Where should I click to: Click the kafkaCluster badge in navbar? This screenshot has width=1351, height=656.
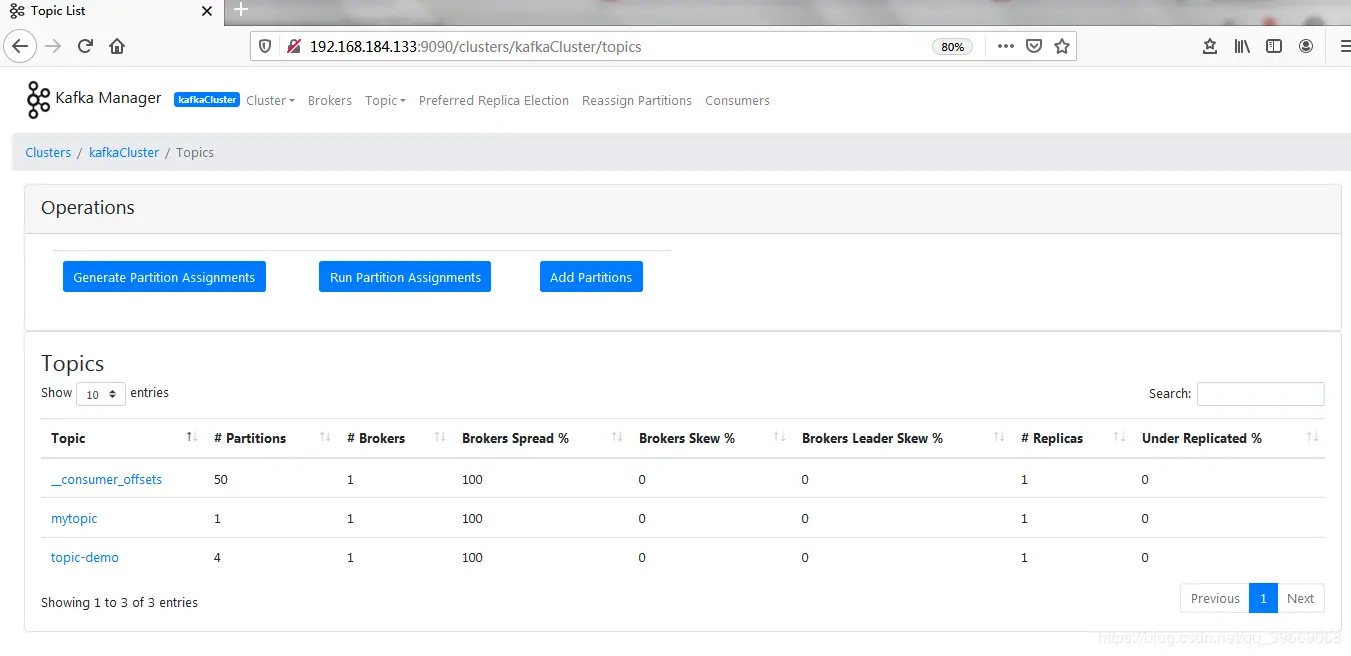[207, 100]
